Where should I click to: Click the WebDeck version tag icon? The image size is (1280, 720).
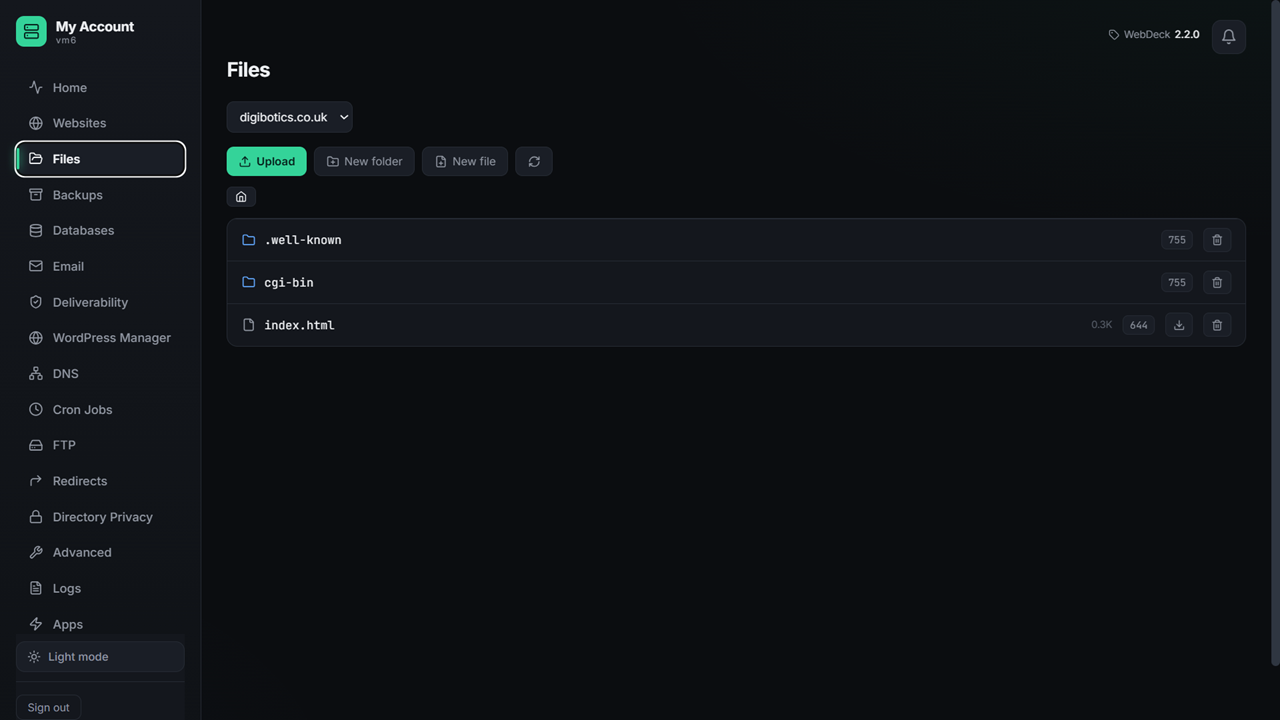click(x=1114, y=35)
